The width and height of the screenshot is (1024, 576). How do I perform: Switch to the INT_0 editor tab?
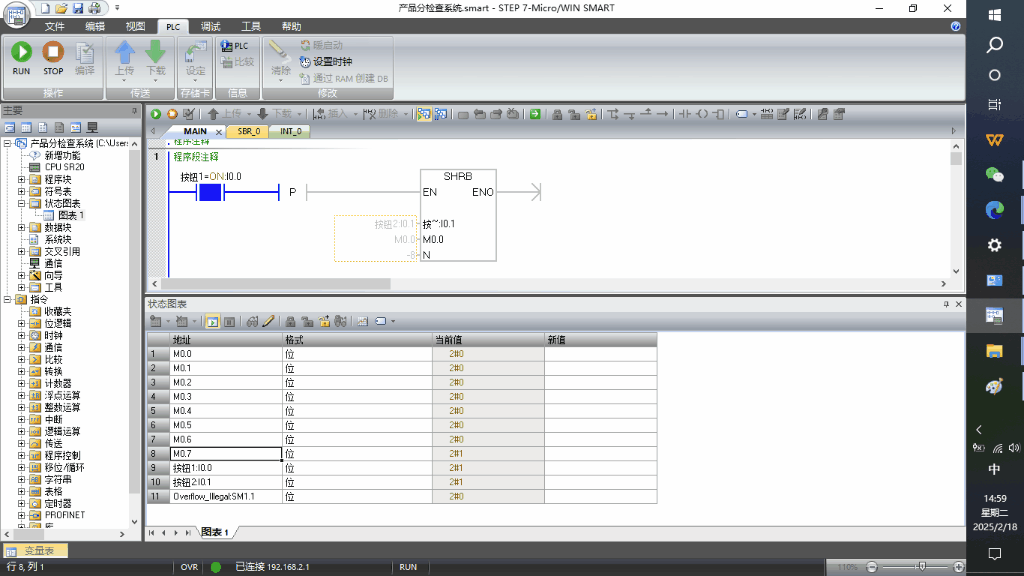click(291, 131)
